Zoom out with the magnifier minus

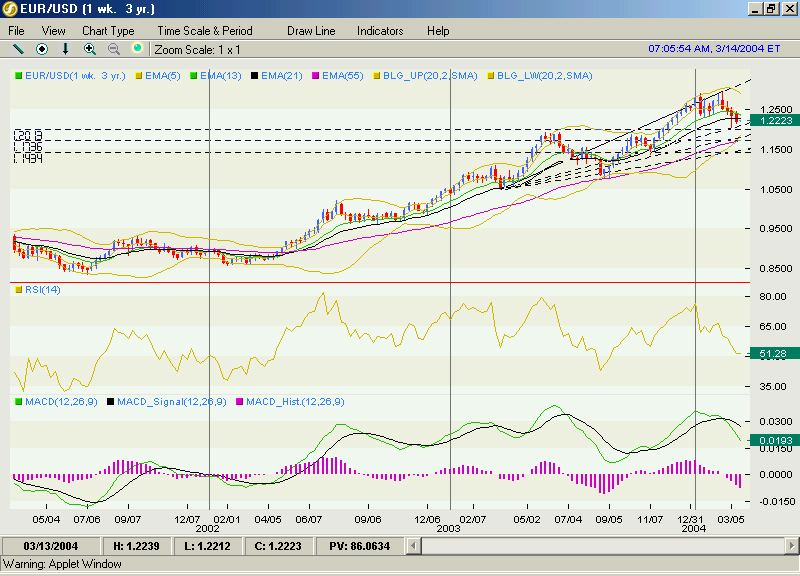(x=113, y=48)
